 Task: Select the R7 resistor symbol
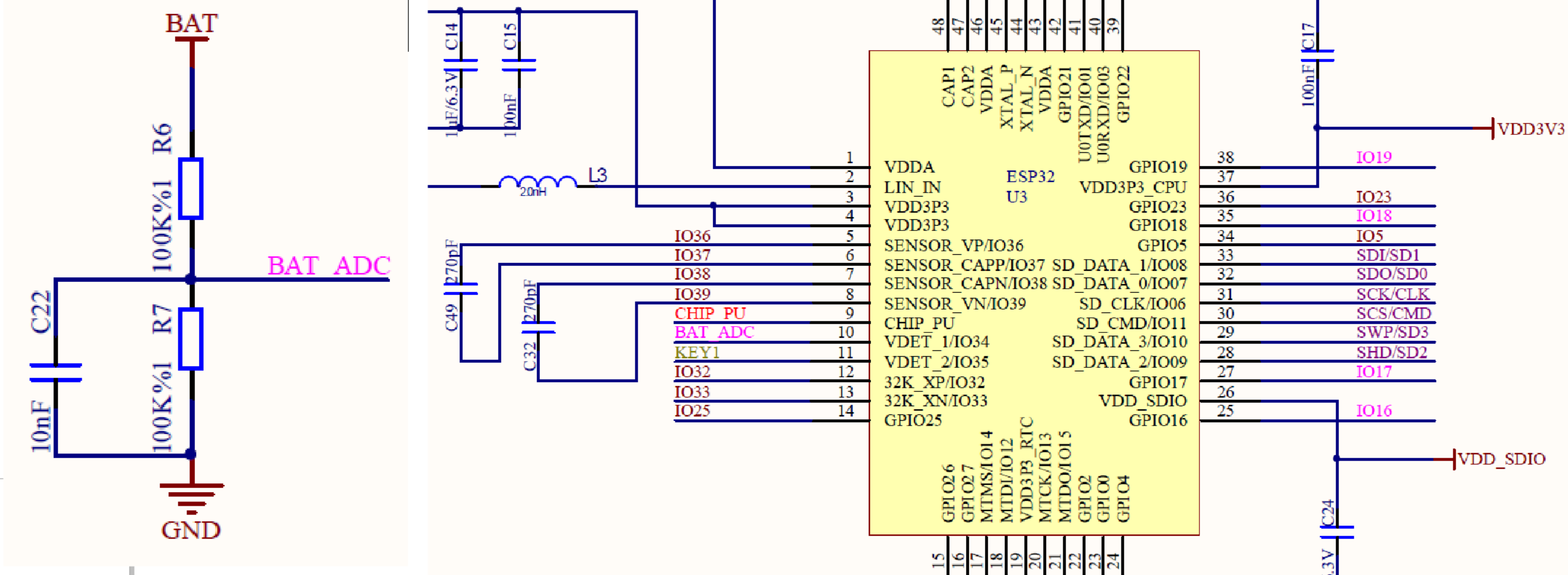point(191,339)
